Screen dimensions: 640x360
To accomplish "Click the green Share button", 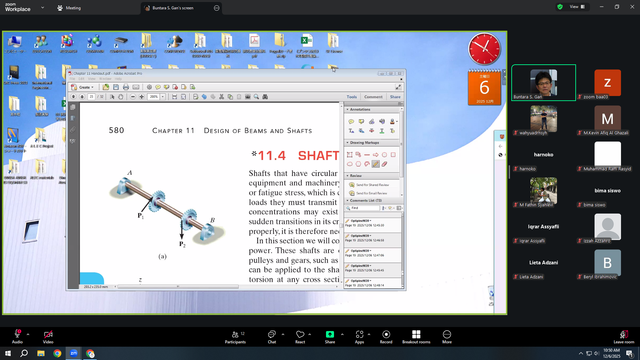I will click(x=330, y=336).
